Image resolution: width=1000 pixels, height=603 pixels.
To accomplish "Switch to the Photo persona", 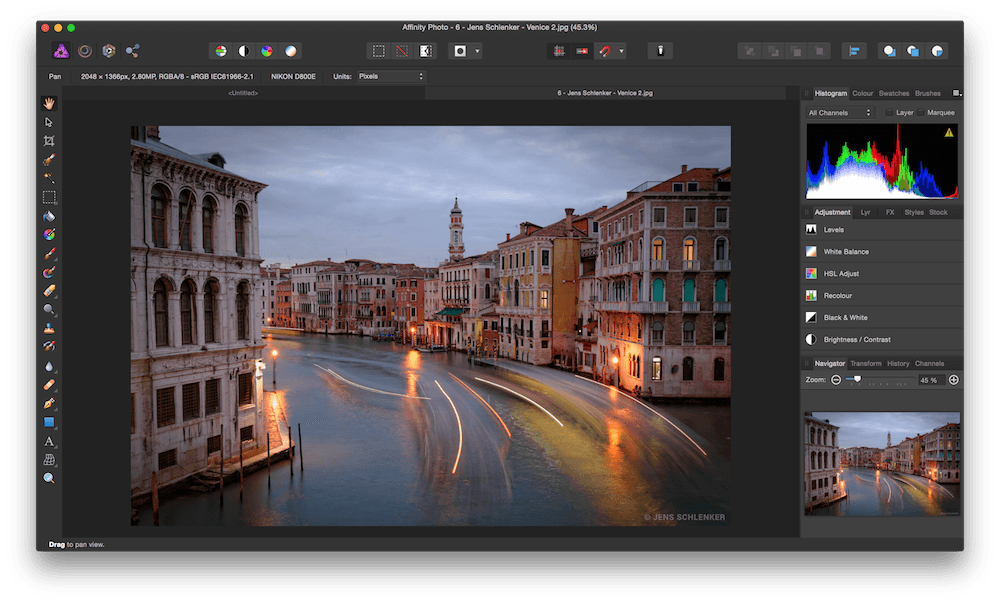I will click(61, 51).
